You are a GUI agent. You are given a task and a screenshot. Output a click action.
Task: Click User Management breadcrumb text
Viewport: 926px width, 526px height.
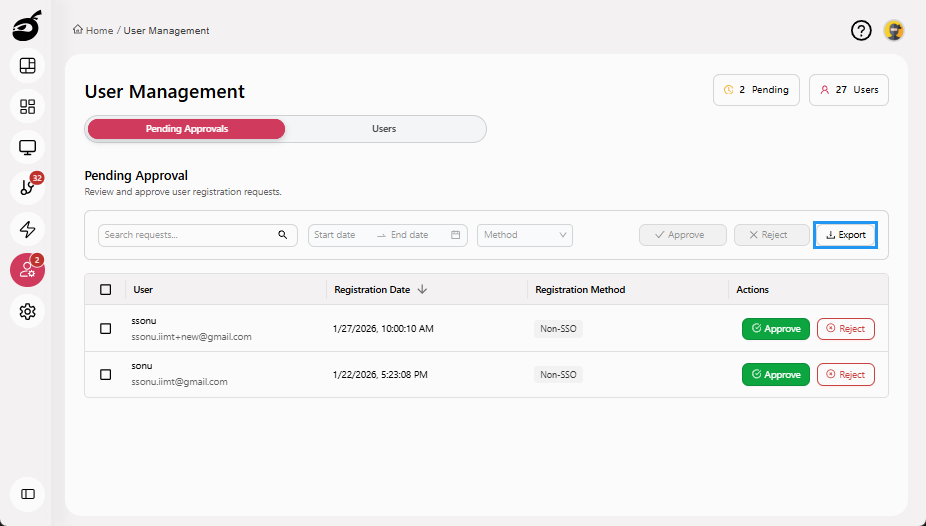[167, 31]
